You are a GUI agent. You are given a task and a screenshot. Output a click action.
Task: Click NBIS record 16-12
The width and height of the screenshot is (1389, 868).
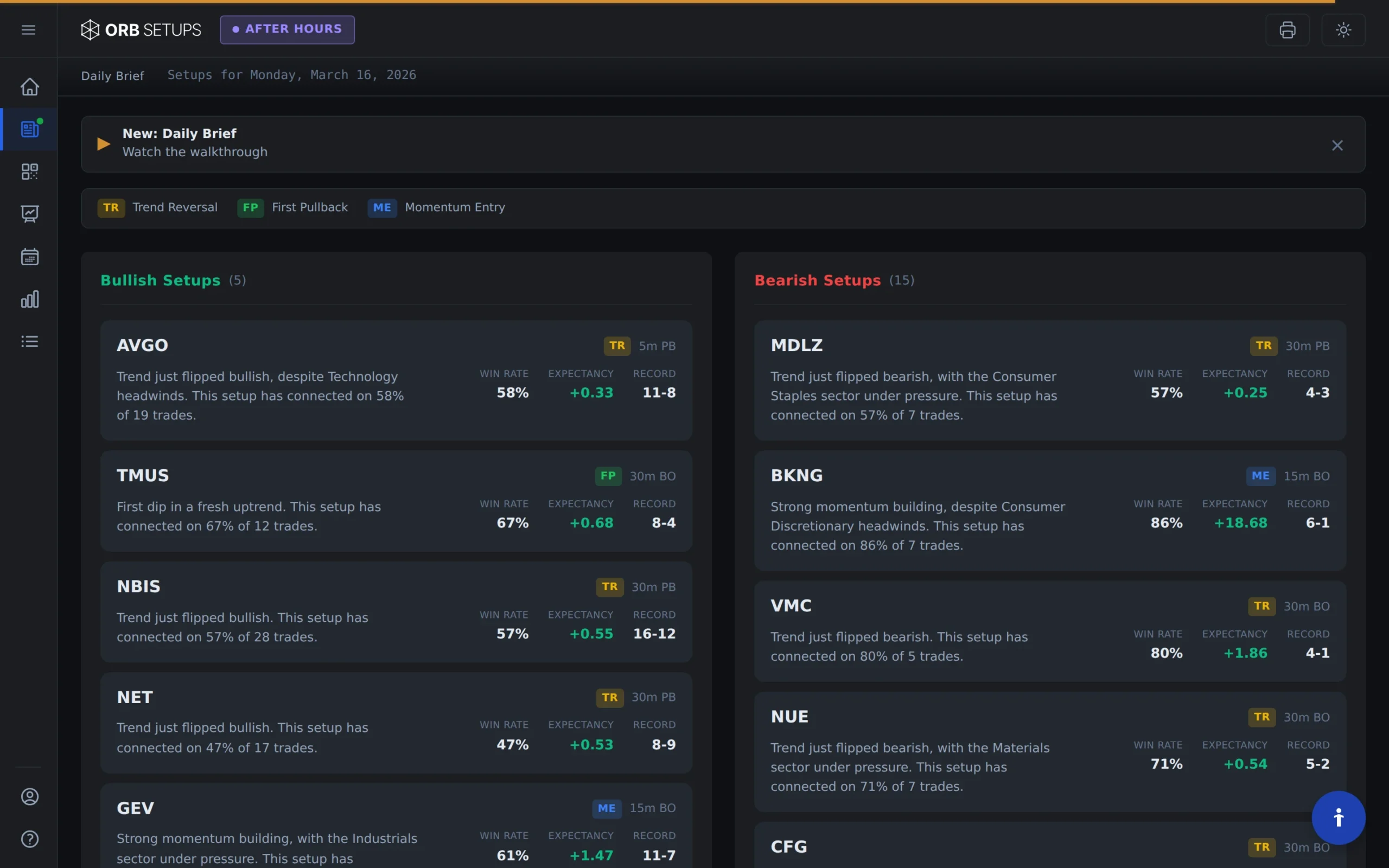point(654,634)
